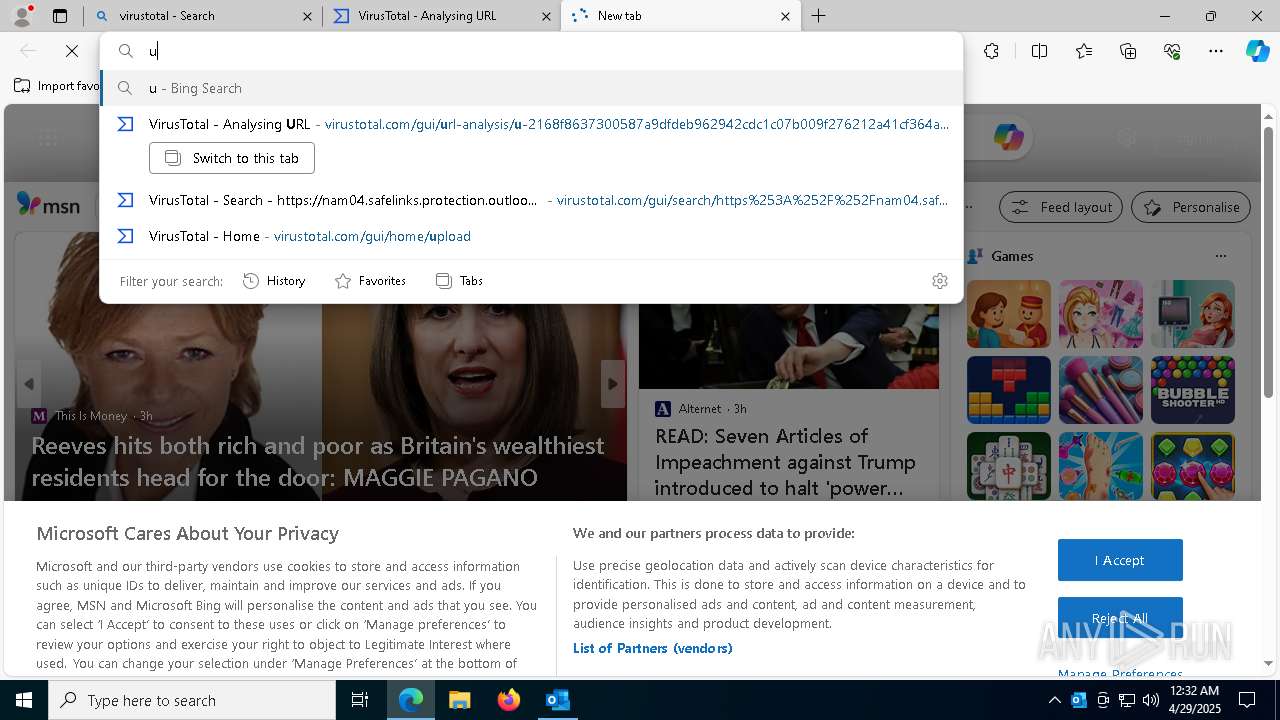The height and width of the screenshot is (720, 1280).
Task: Open the Bubble Shooter game thumbnail
Action: pyautogui.click(x=1192, y=390)
